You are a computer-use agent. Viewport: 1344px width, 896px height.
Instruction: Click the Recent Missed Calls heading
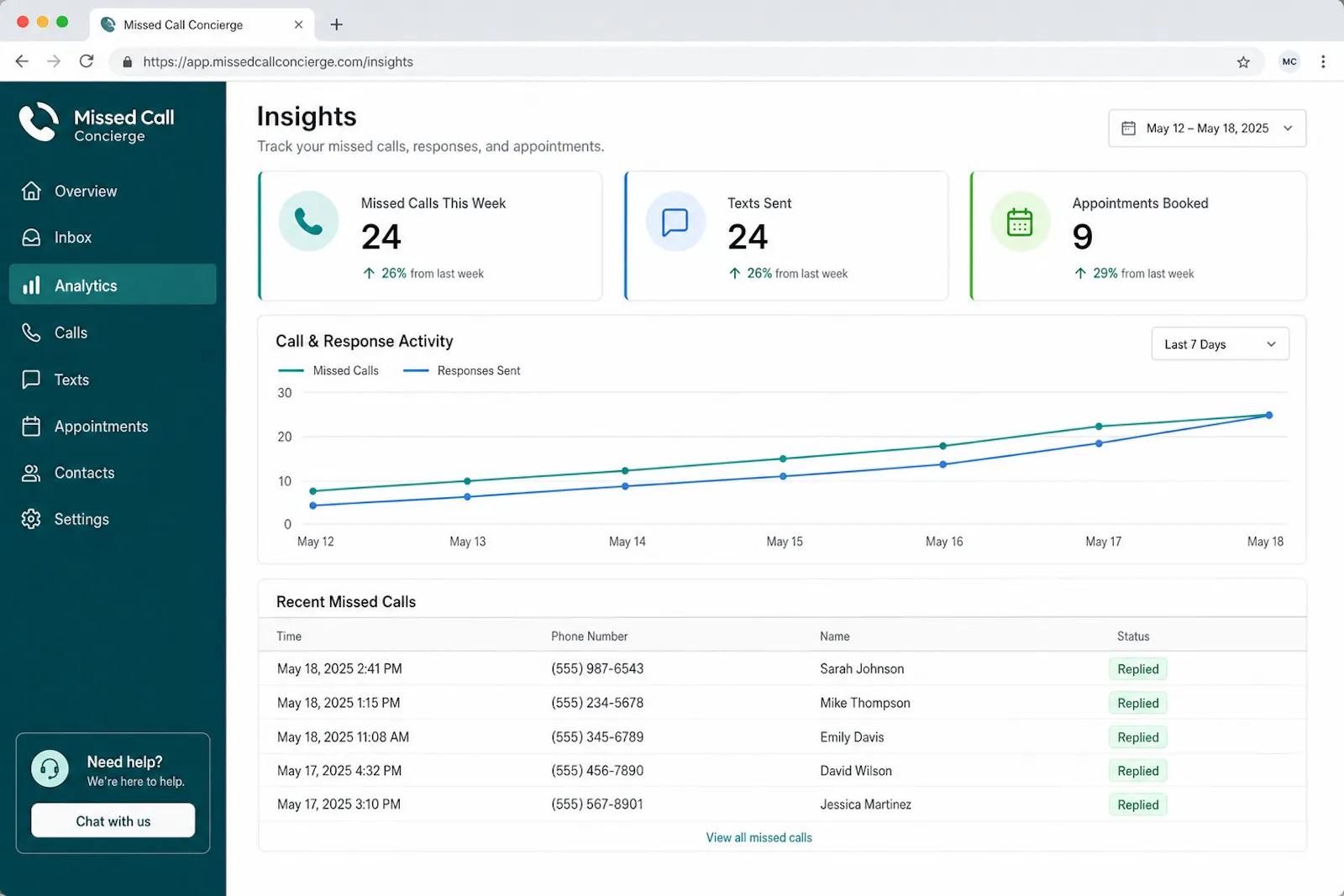(x=346, y=602)
